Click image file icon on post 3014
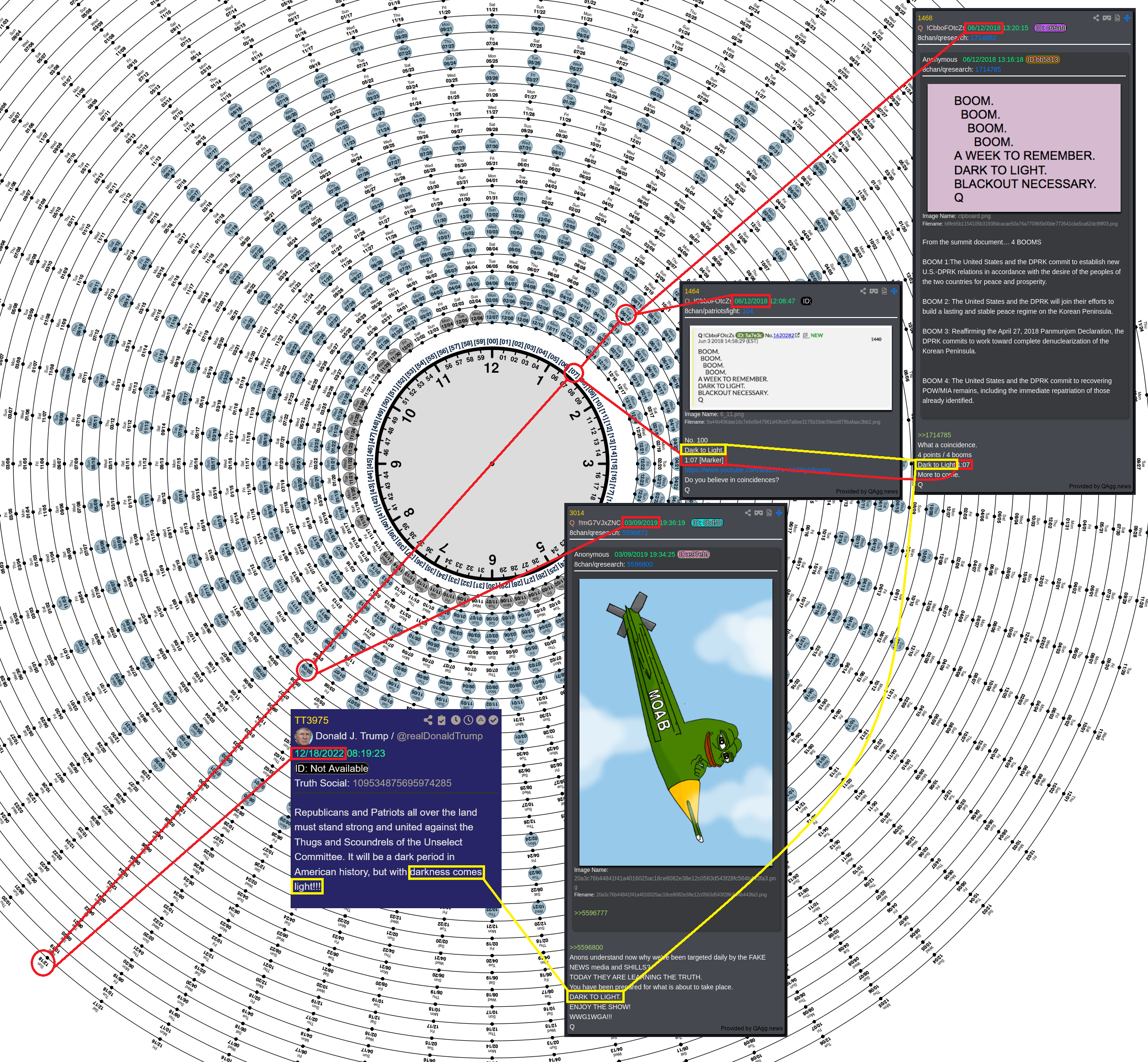 click(769, 513)
